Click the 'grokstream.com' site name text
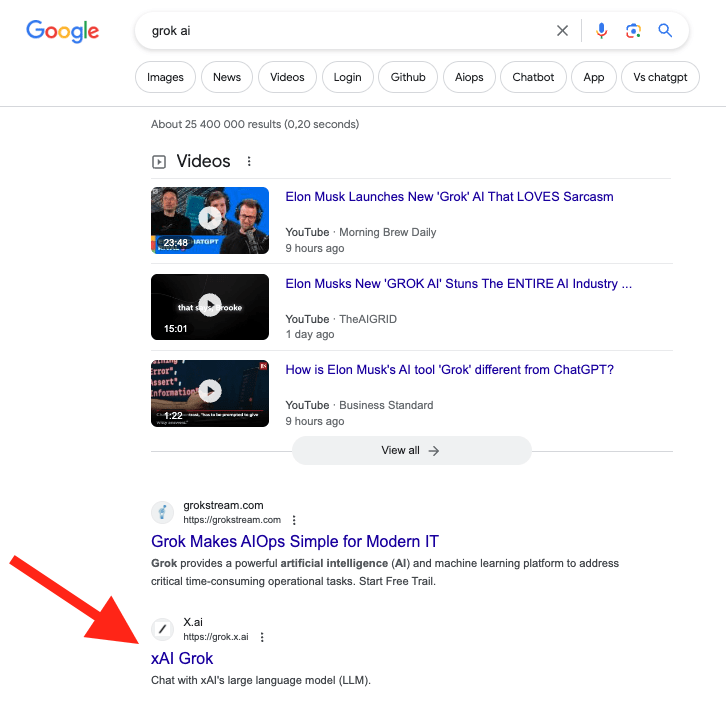The width and height of the screenshot is (726, 713). coord(223,505)
